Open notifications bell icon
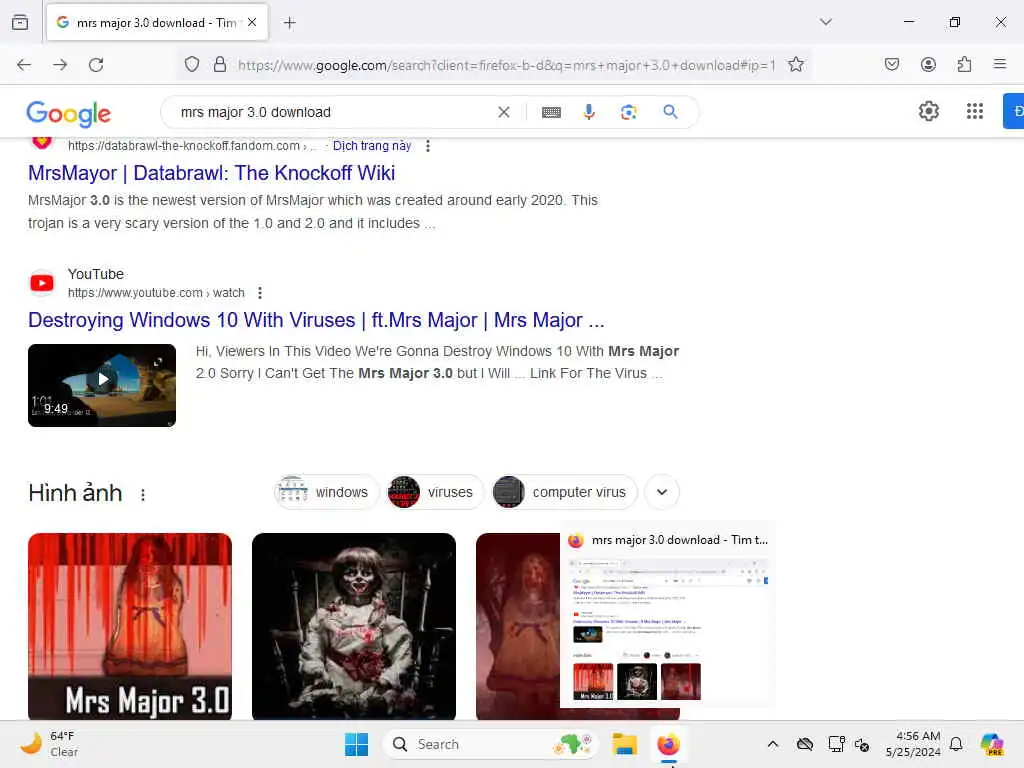The width and height of the screenshot is (1024, 768). point(956,744)
